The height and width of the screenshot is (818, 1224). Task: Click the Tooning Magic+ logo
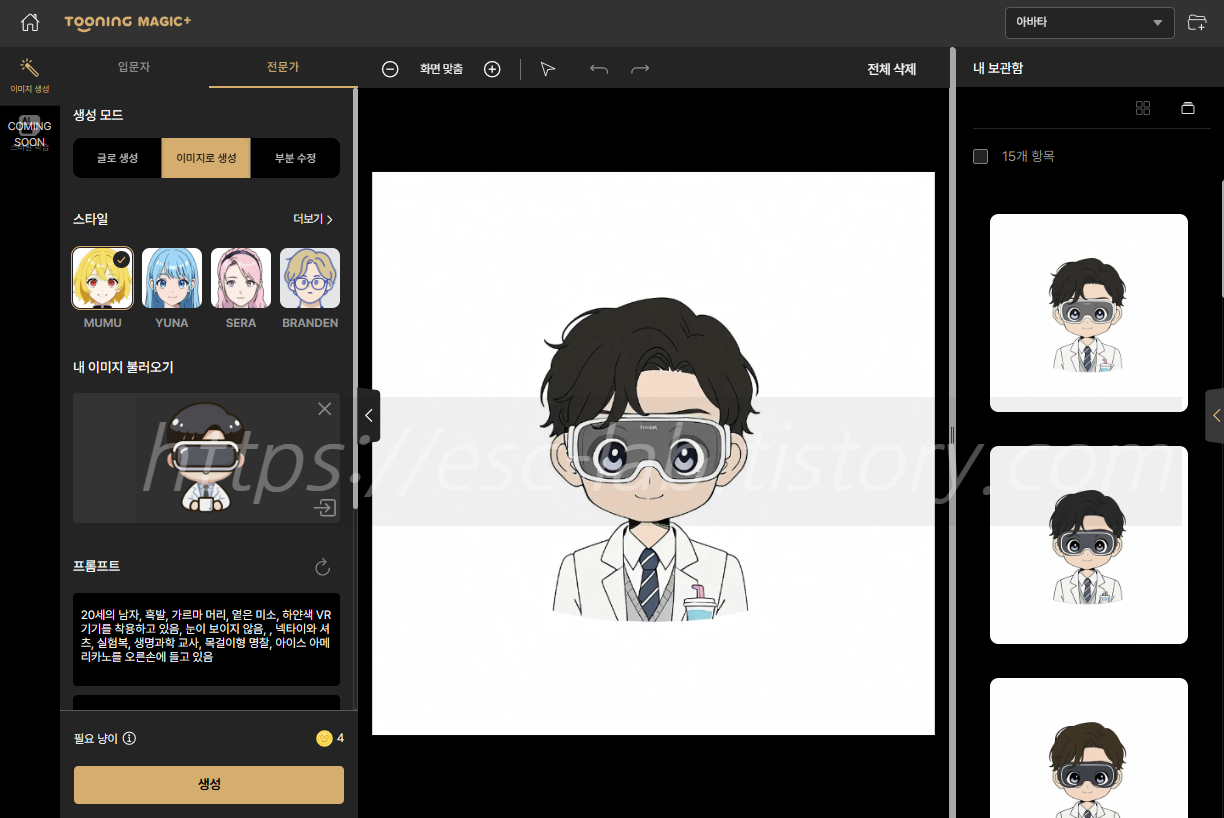[x=128, y=22]
